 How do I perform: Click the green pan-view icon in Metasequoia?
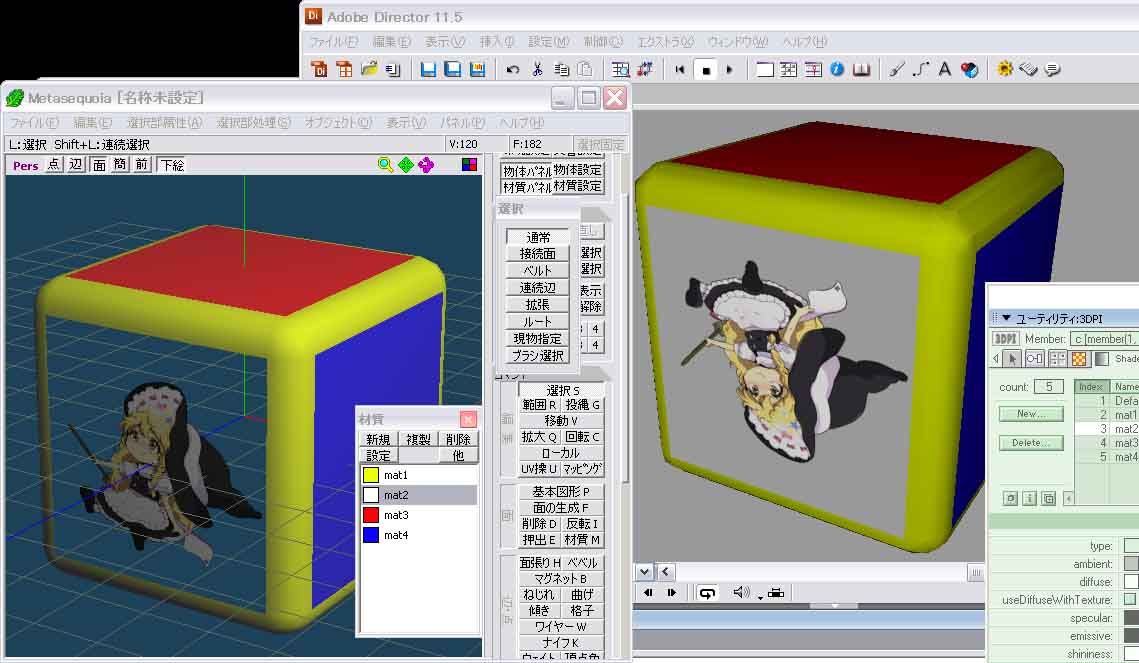(x=406, y=165)
